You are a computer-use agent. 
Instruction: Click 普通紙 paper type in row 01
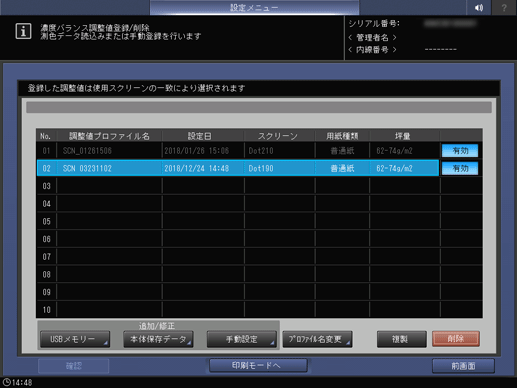342,151
